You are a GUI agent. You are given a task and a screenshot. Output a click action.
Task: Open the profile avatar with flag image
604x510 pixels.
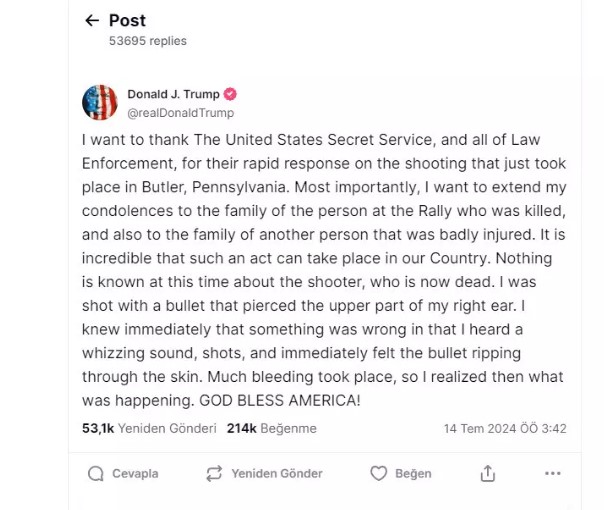(99, 103)
